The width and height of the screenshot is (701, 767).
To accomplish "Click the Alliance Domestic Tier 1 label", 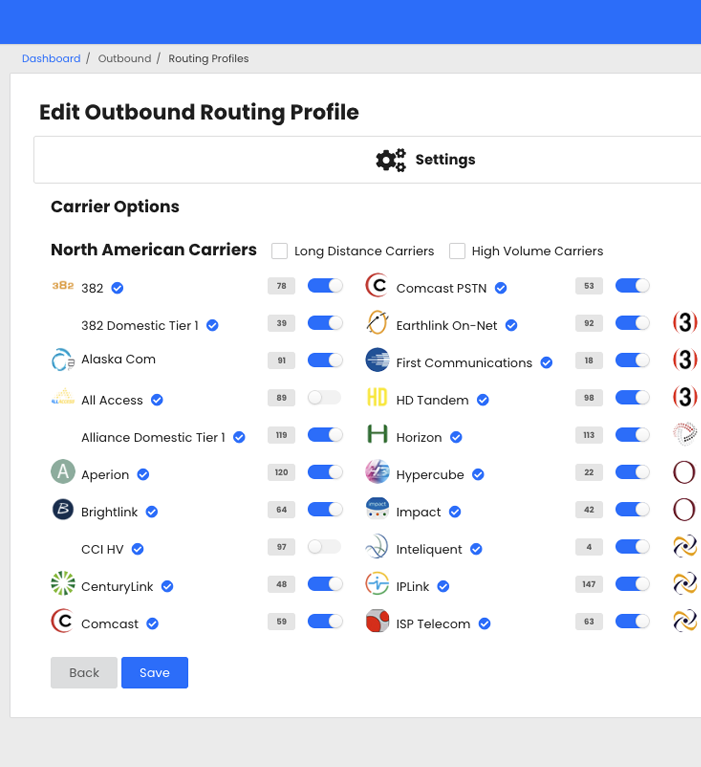I will point(153,437).
